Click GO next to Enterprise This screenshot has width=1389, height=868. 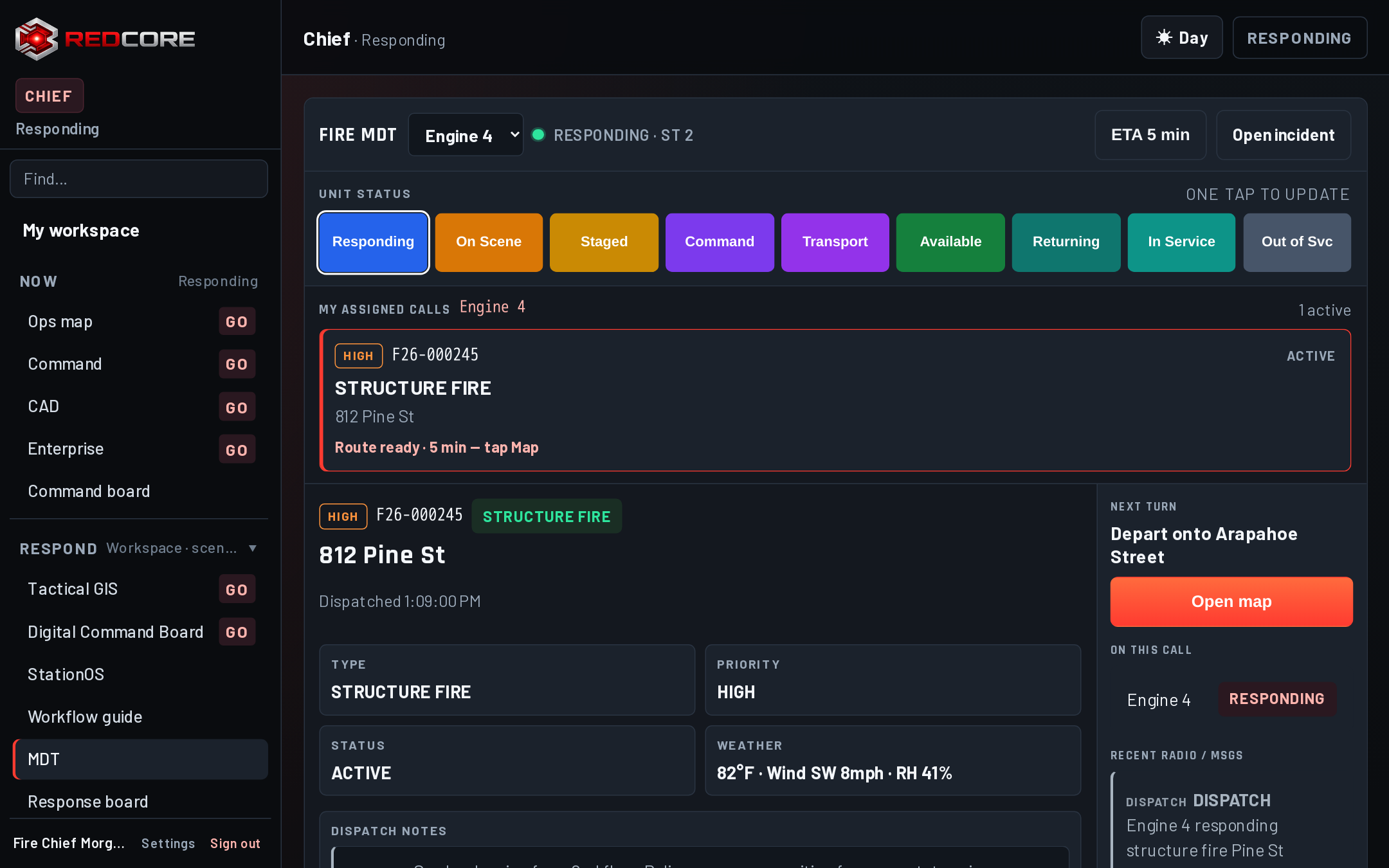point(237,449)
